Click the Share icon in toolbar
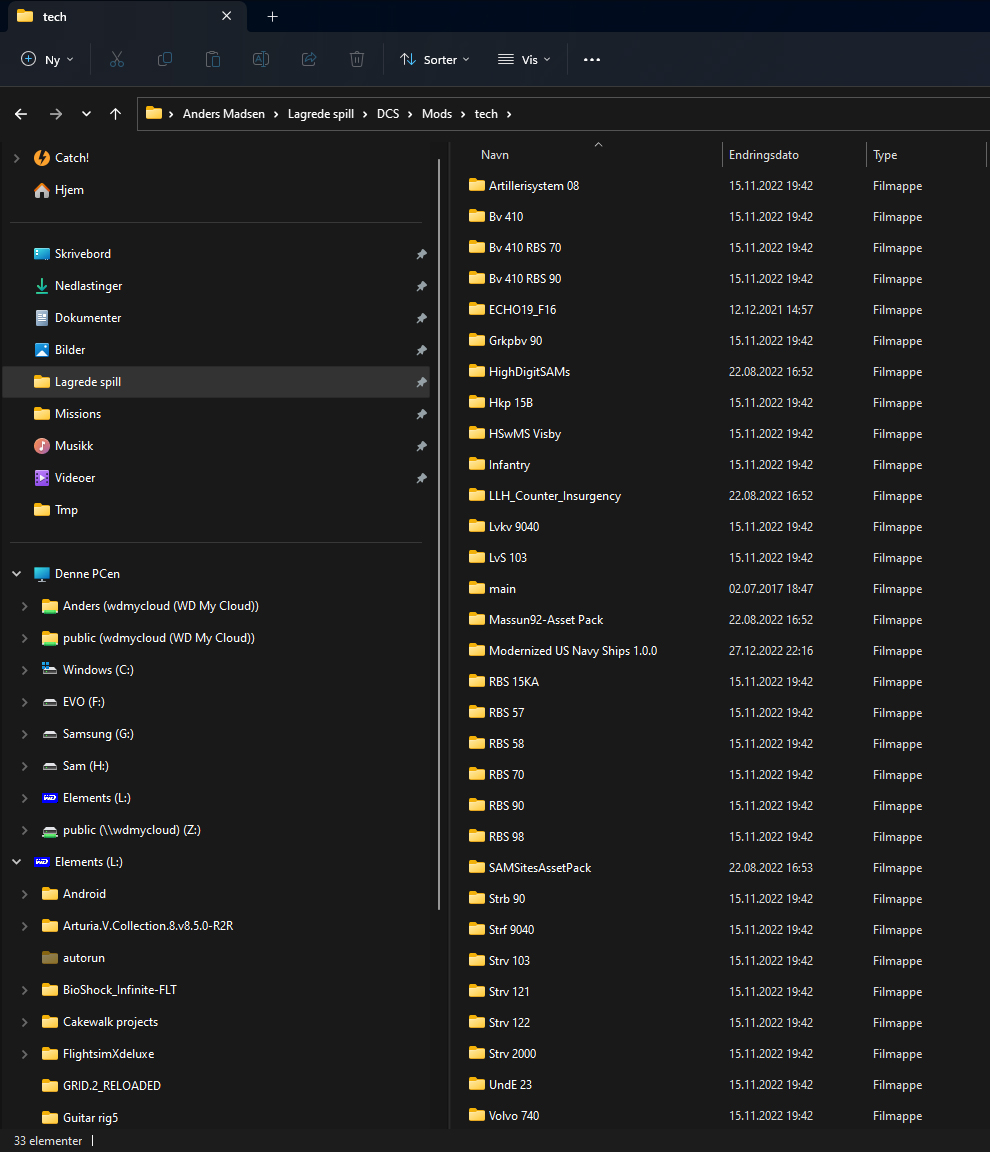This screenshot has width=990, height=1152. click(x=309, y=60)
